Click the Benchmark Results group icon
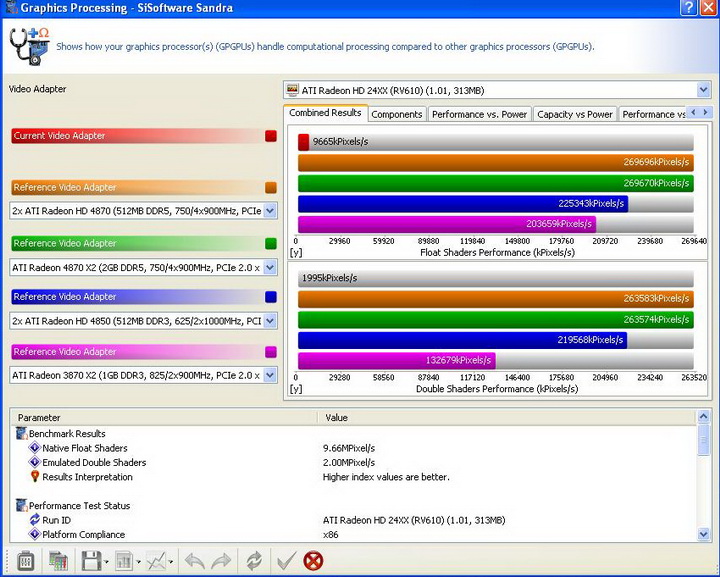 tap(22, 433)
